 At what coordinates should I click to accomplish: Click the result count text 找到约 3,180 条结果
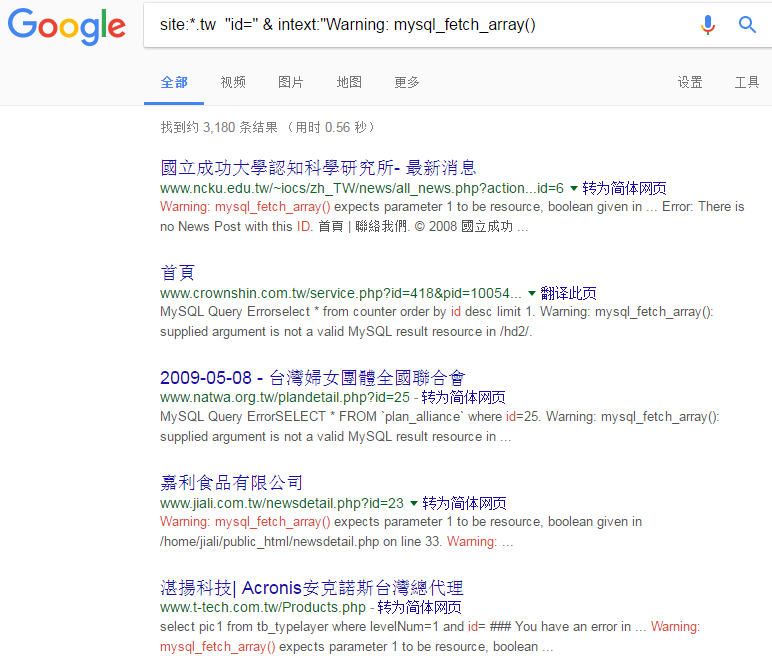click(219, 127)
